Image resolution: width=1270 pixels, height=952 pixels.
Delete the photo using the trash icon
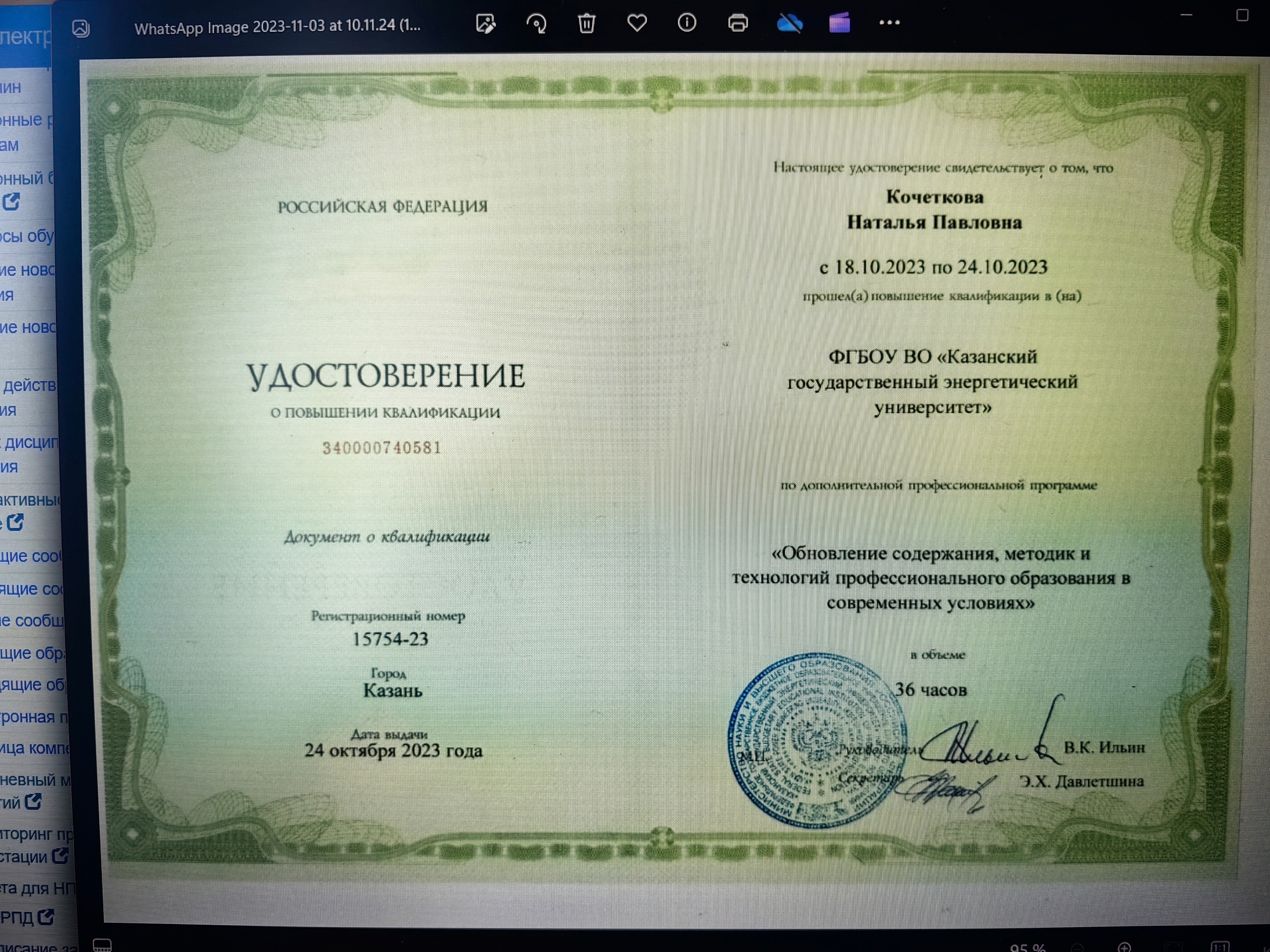586,23
